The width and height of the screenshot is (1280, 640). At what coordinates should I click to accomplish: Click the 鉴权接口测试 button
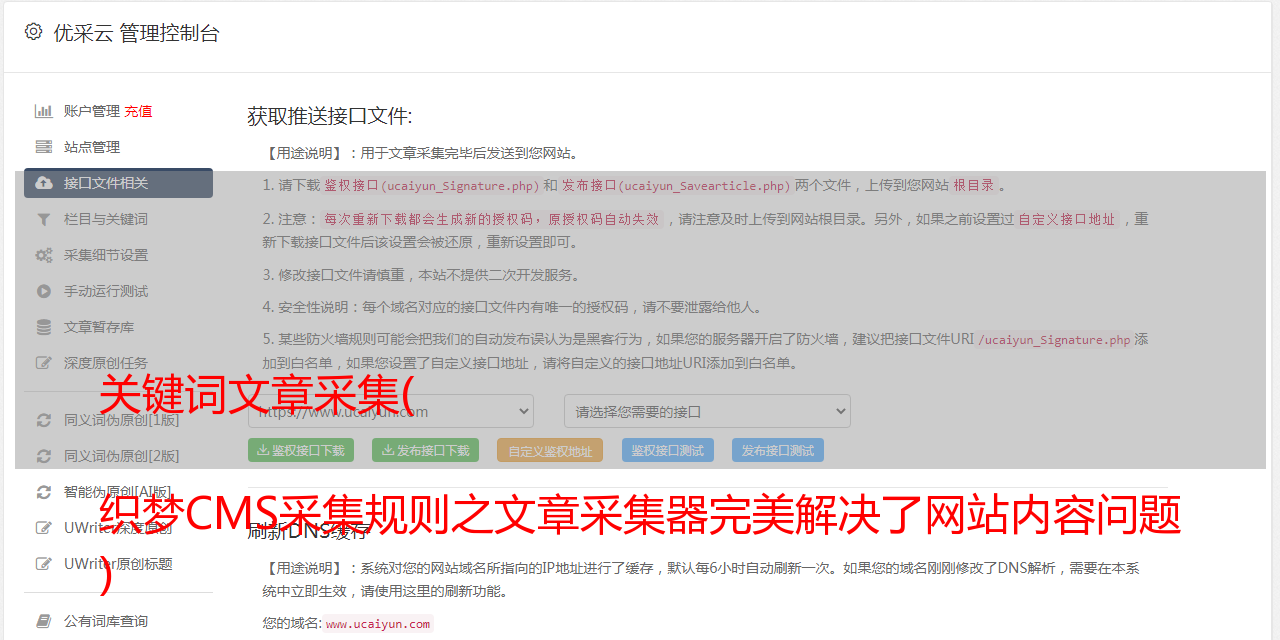[668, 450]
